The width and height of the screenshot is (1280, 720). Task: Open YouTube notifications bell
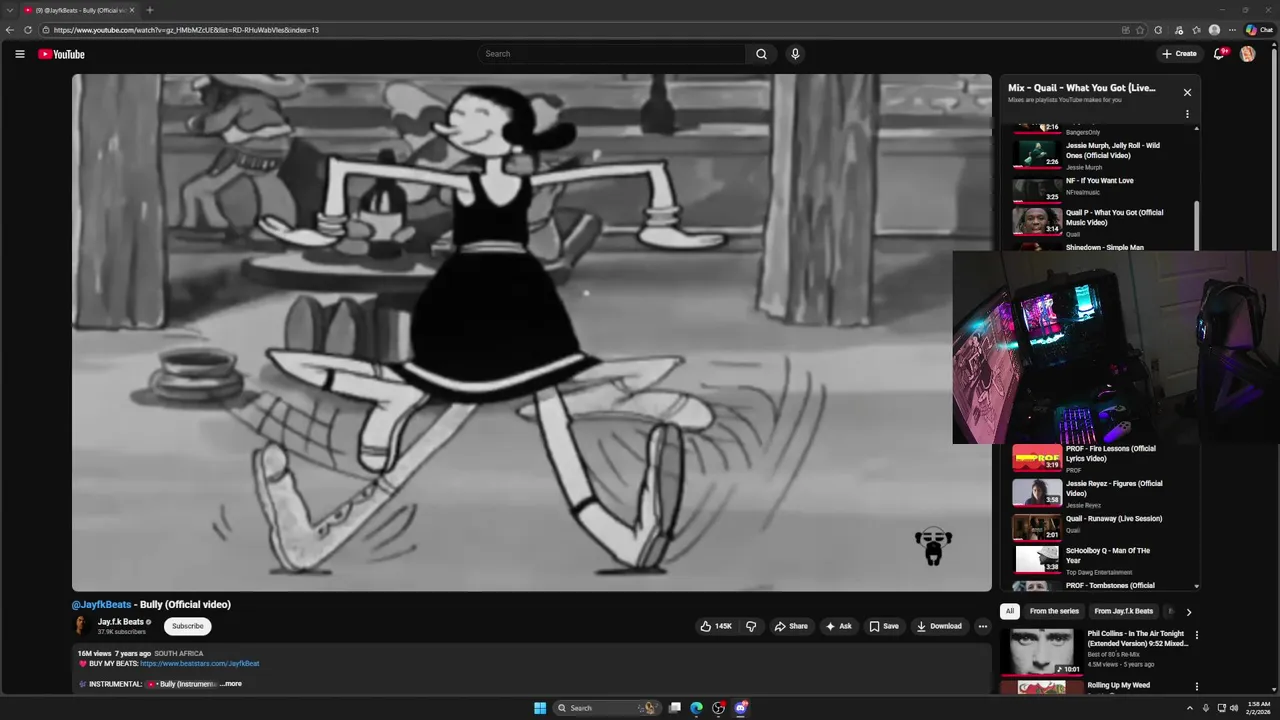coord(1219,54)
